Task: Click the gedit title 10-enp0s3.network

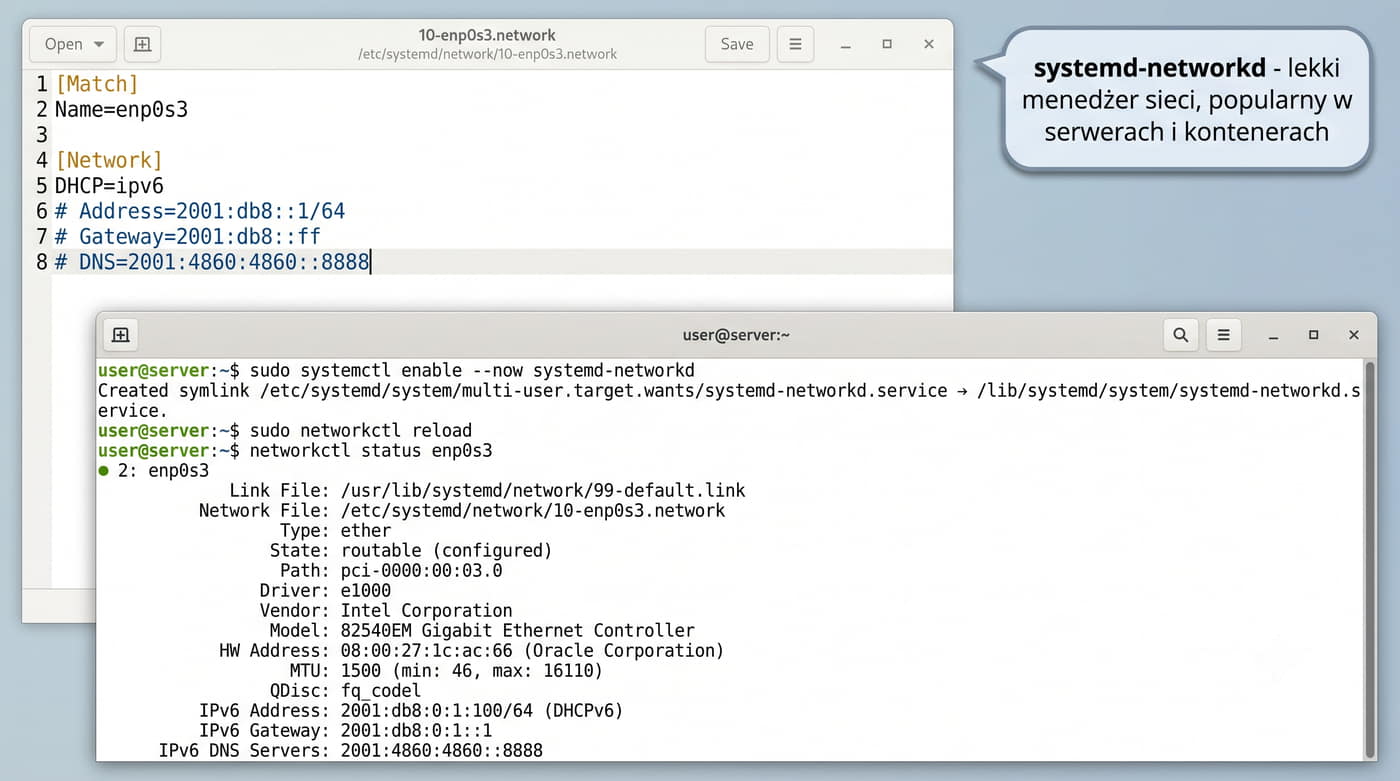Action: (487, 35)
